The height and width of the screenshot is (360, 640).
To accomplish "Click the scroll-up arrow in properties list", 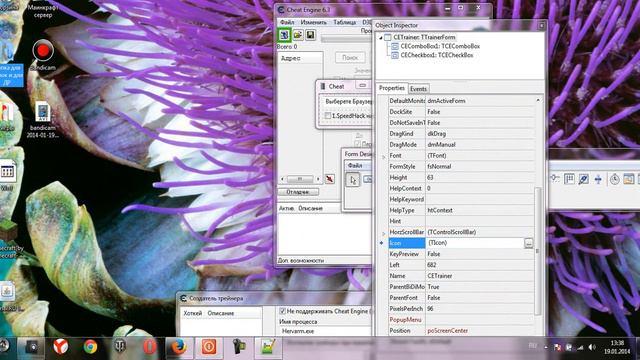I will 538,100.
